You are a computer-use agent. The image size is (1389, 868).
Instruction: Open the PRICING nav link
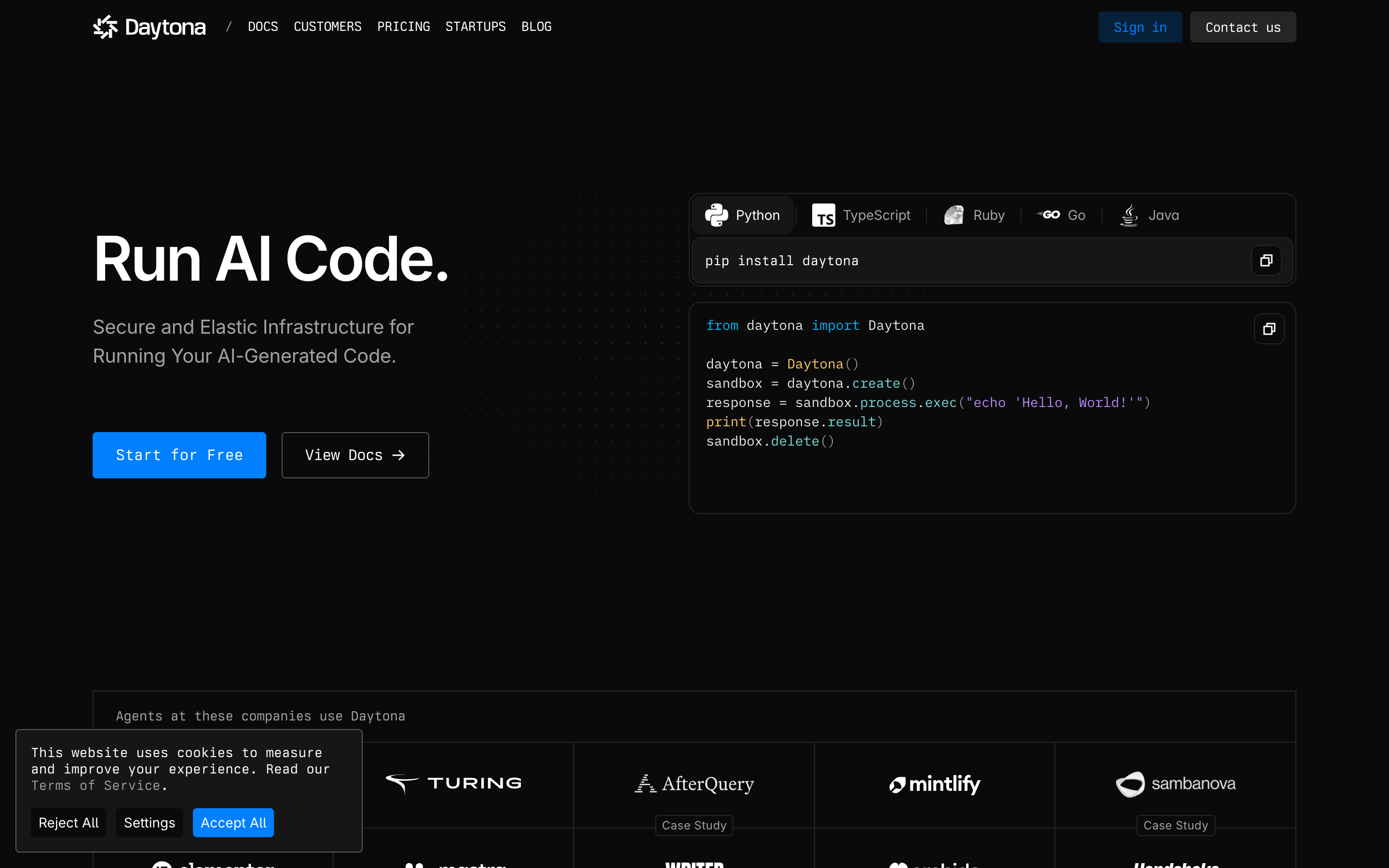click(404, 27)
